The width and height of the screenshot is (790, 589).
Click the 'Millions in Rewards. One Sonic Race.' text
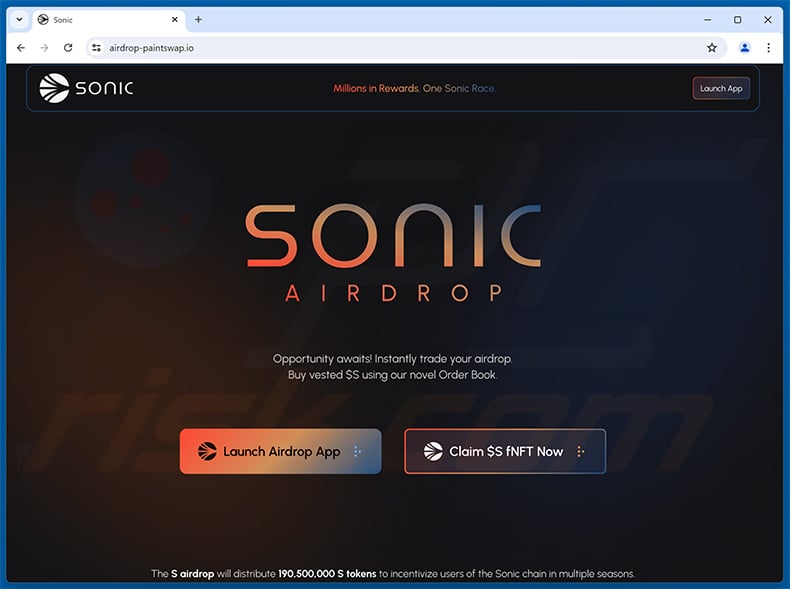pos(414,88)
